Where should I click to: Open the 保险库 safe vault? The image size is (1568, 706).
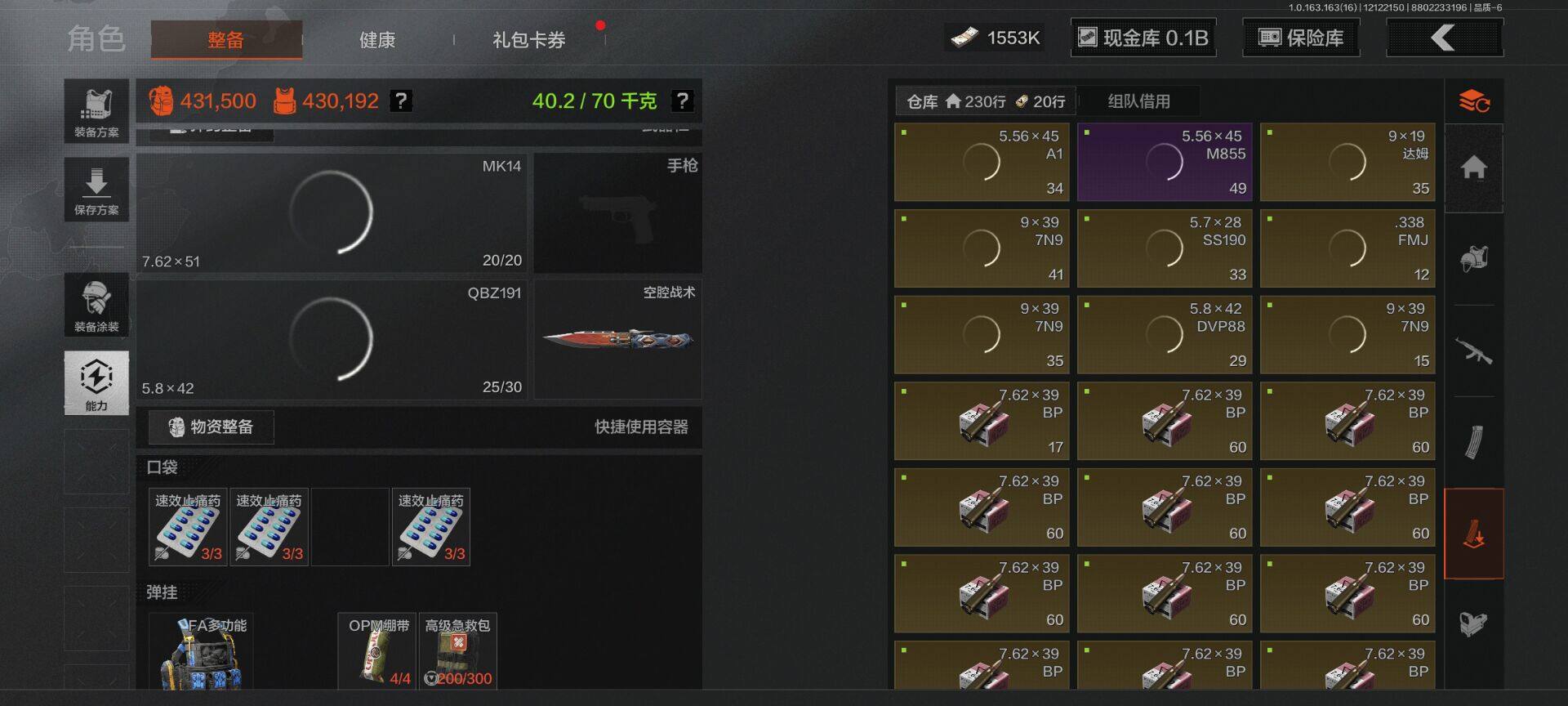pos(1301,38)
